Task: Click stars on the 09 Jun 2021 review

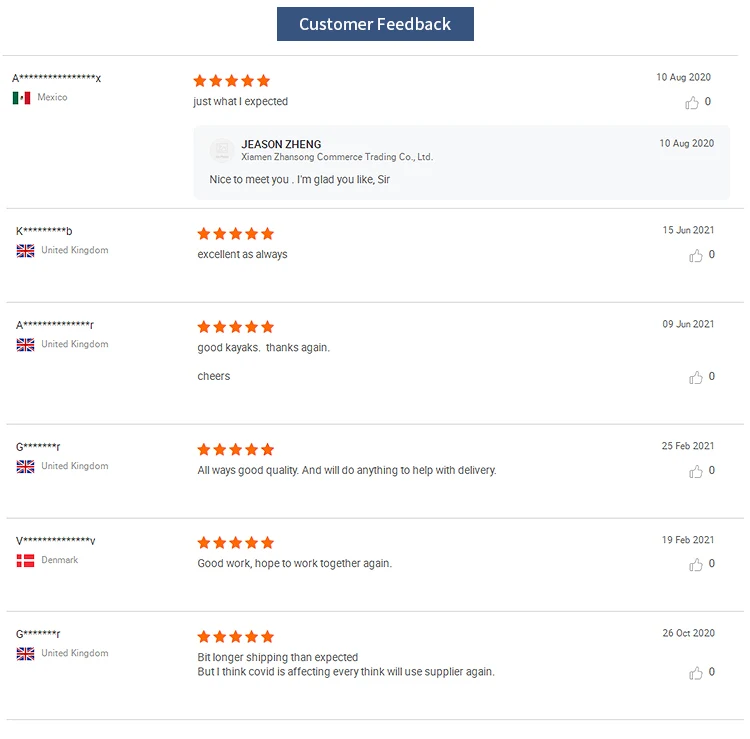Action: point(235,327)
